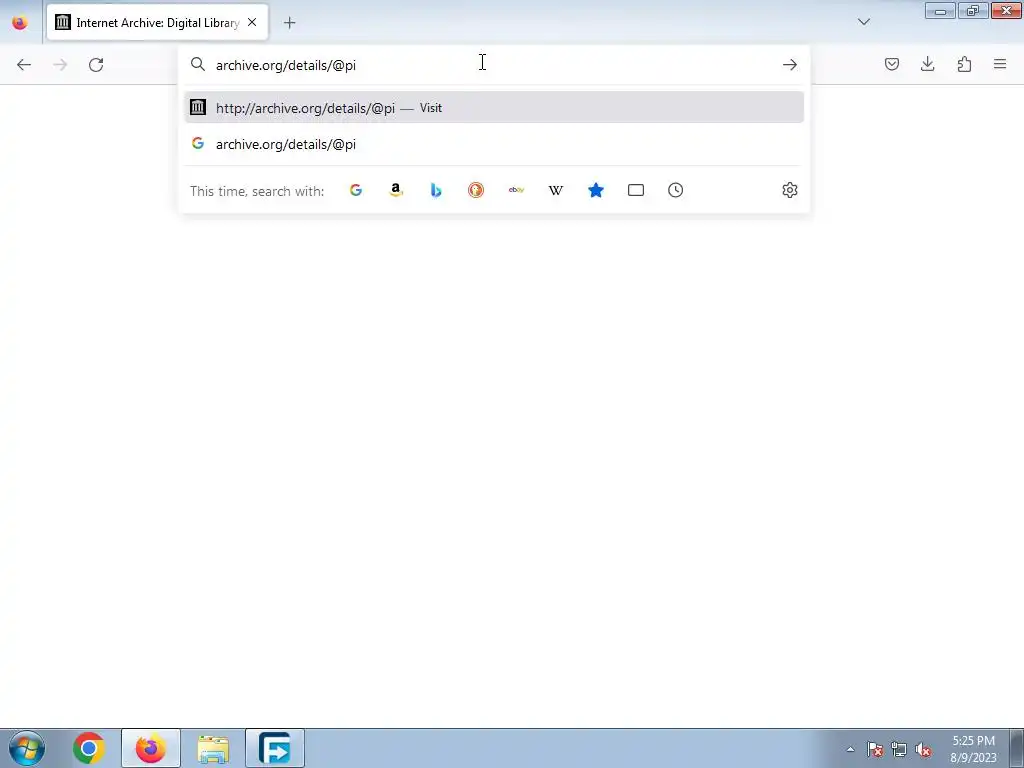The height and width of the screenshot is (768, 1024).
Task: Search this time with eBay
Action: click(x=516, y=190)
